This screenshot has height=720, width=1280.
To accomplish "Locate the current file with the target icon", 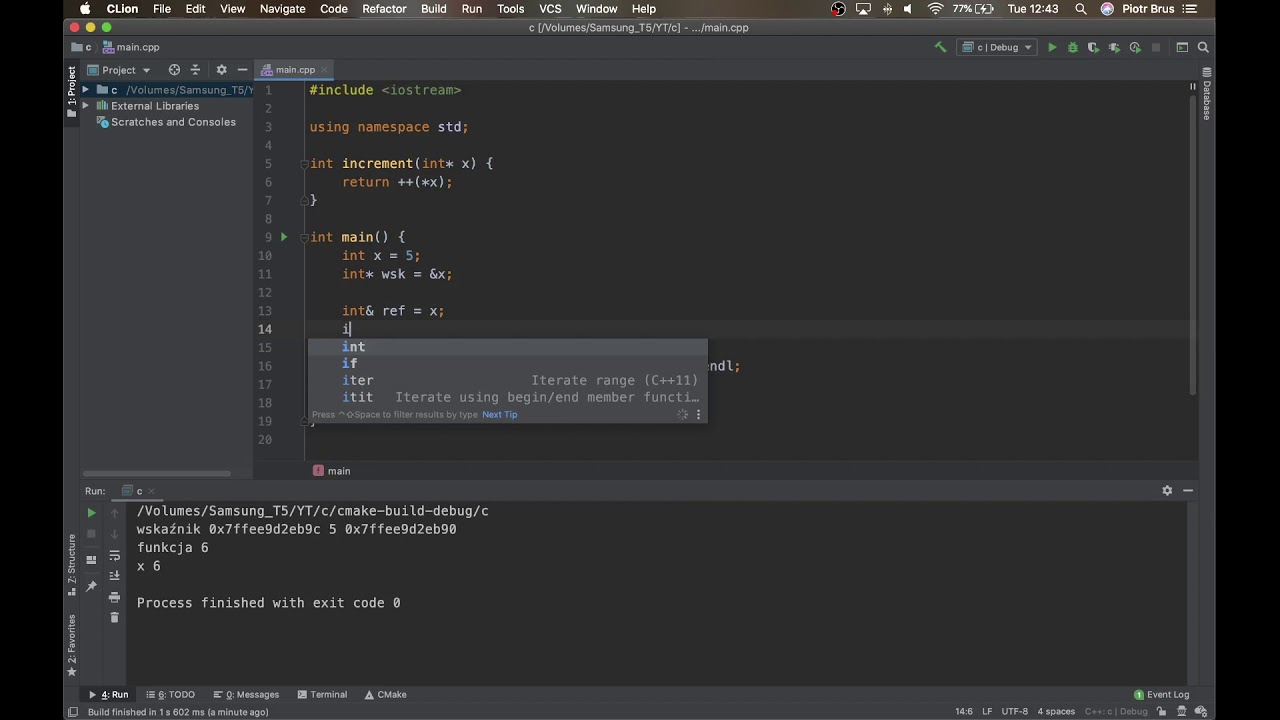I will (x=174, y=70).
